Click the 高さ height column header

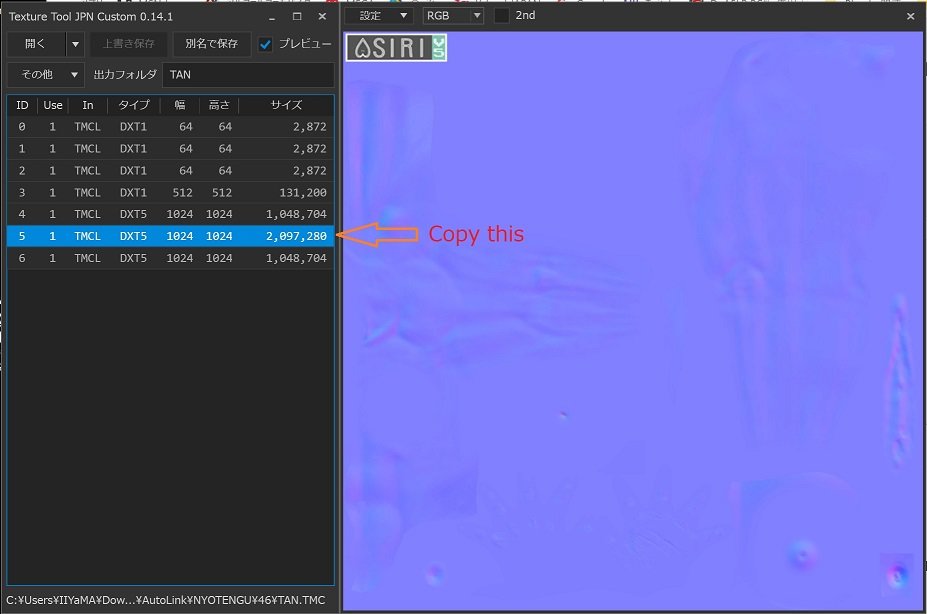[x=219, y=105]
